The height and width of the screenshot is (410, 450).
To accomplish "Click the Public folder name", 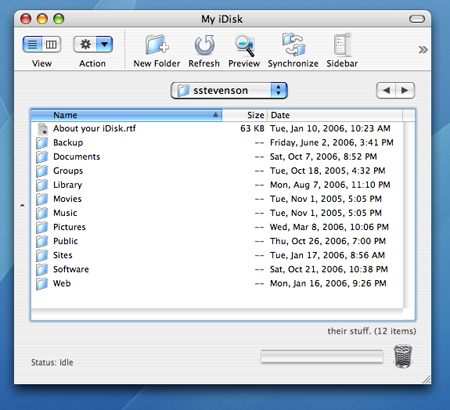I will click(66, 241).
